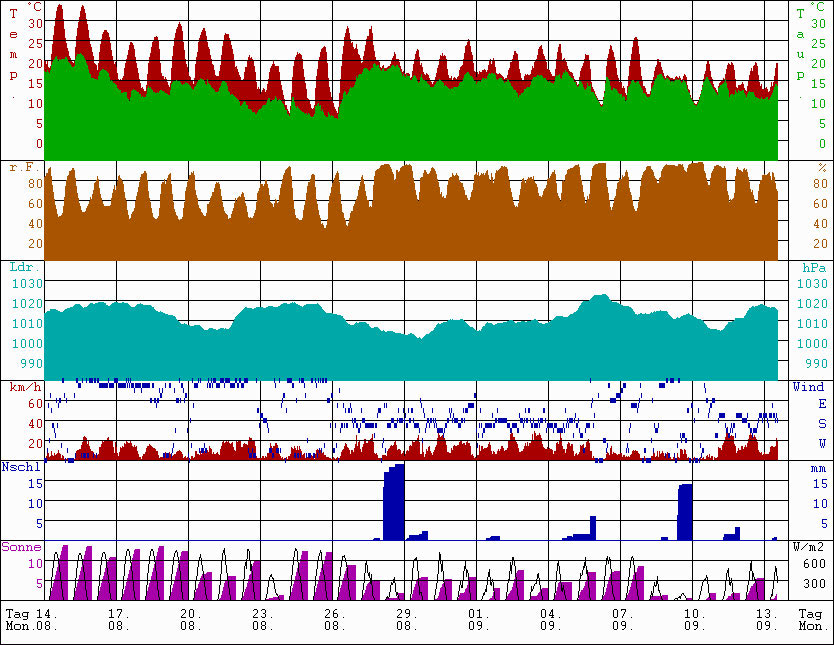Click the '10.' date axis label

695,614
